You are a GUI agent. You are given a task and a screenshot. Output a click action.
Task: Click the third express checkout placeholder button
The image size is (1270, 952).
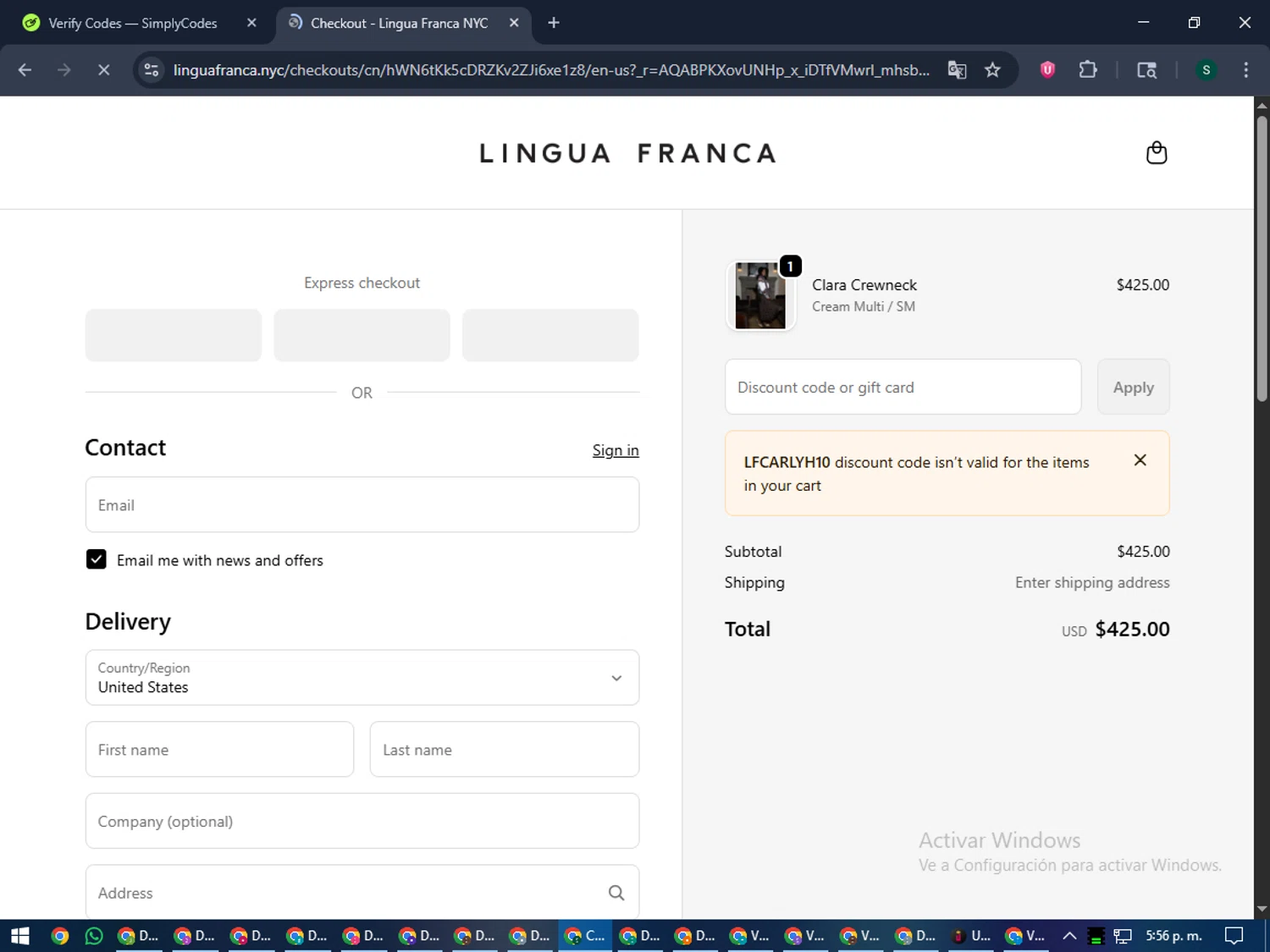pos(550,335)
